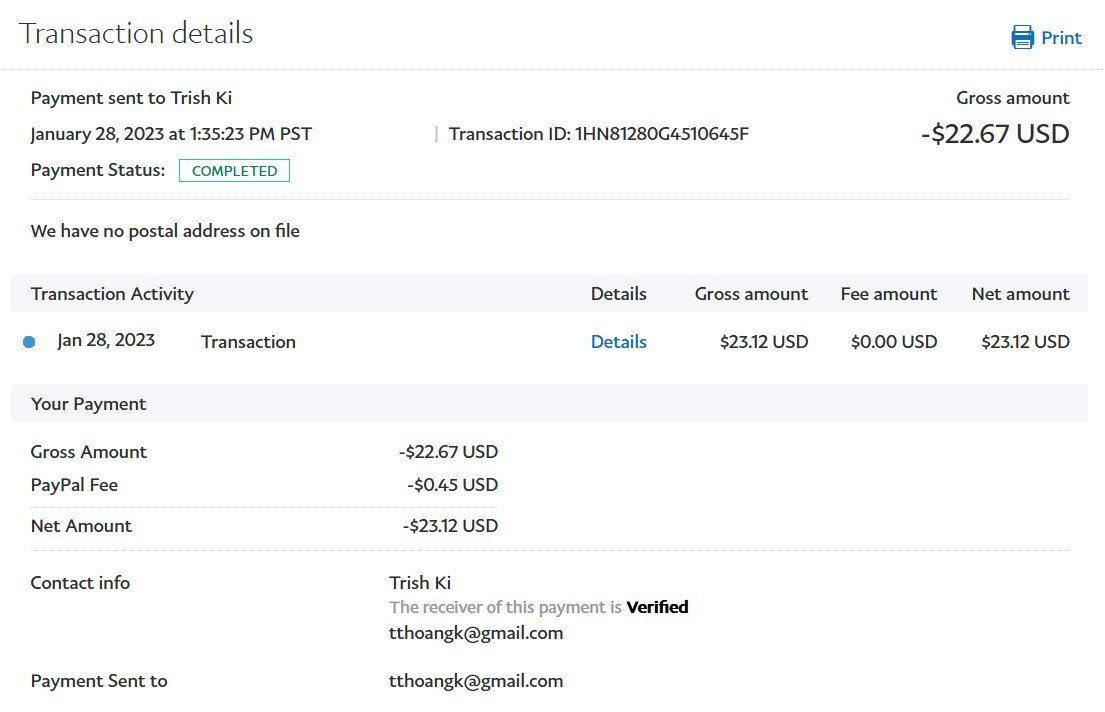The image size is (1105, 712).
Task: Click the Trish Ki contact name
Action: coord(420,583)
